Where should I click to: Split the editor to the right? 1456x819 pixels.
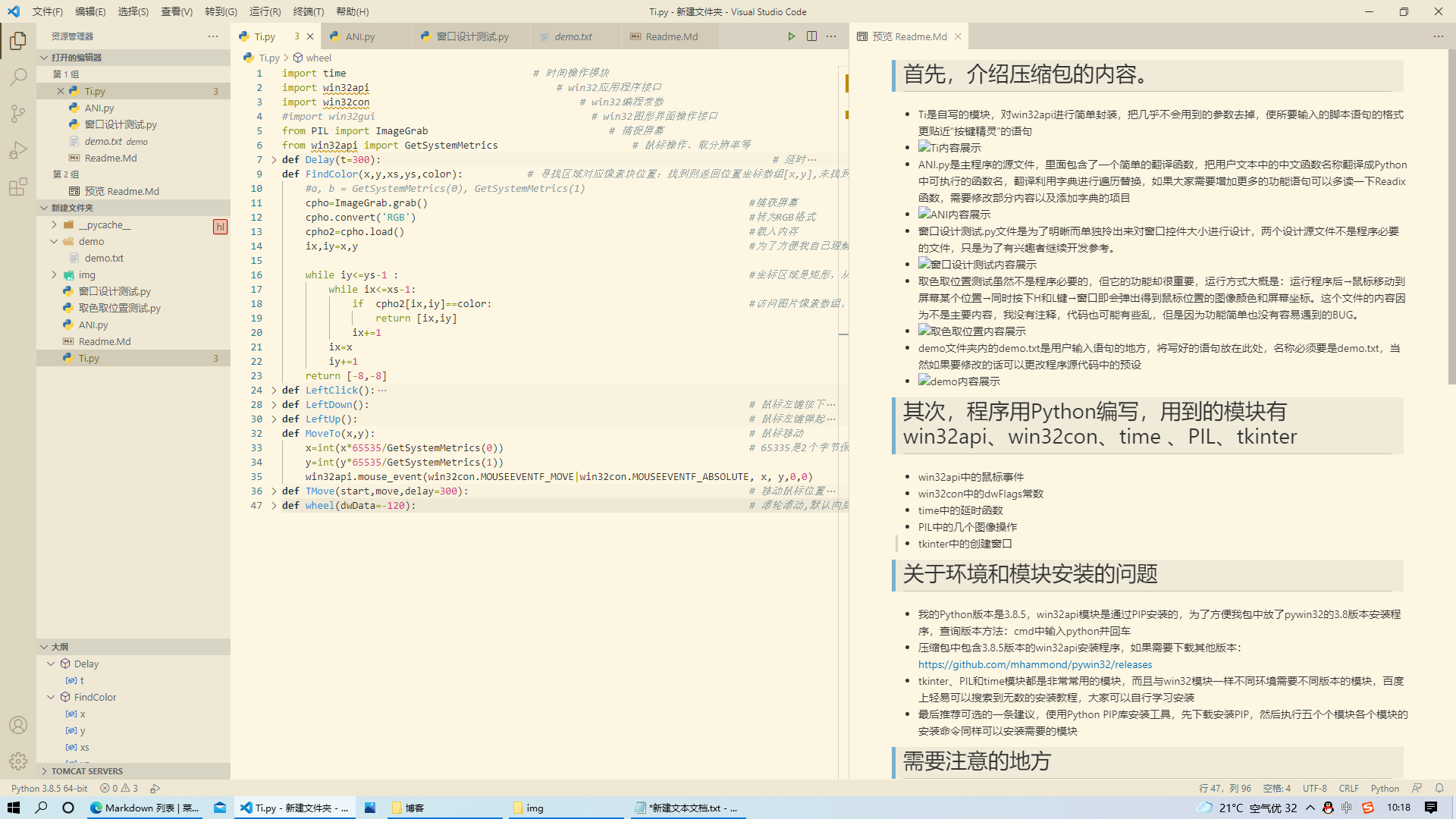(x=811, y=36)
